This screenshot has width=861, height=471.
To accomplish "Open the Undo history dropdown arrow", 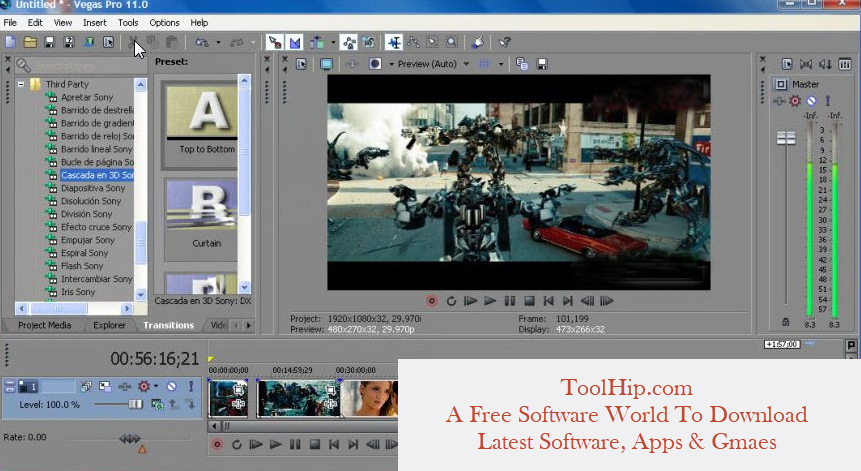I will coord(218,42).
